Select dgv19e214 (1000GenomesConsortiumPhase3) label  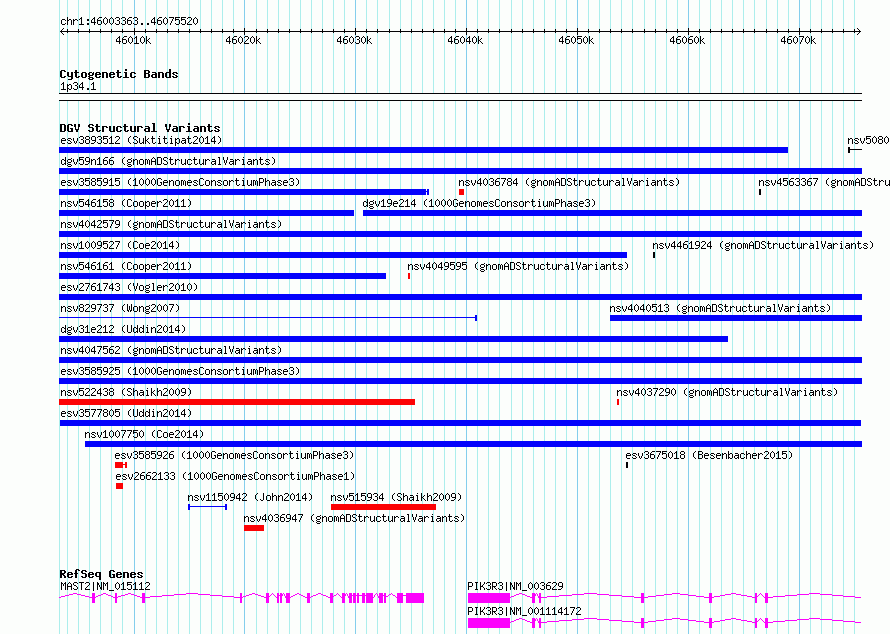click(x=479, y=203)
